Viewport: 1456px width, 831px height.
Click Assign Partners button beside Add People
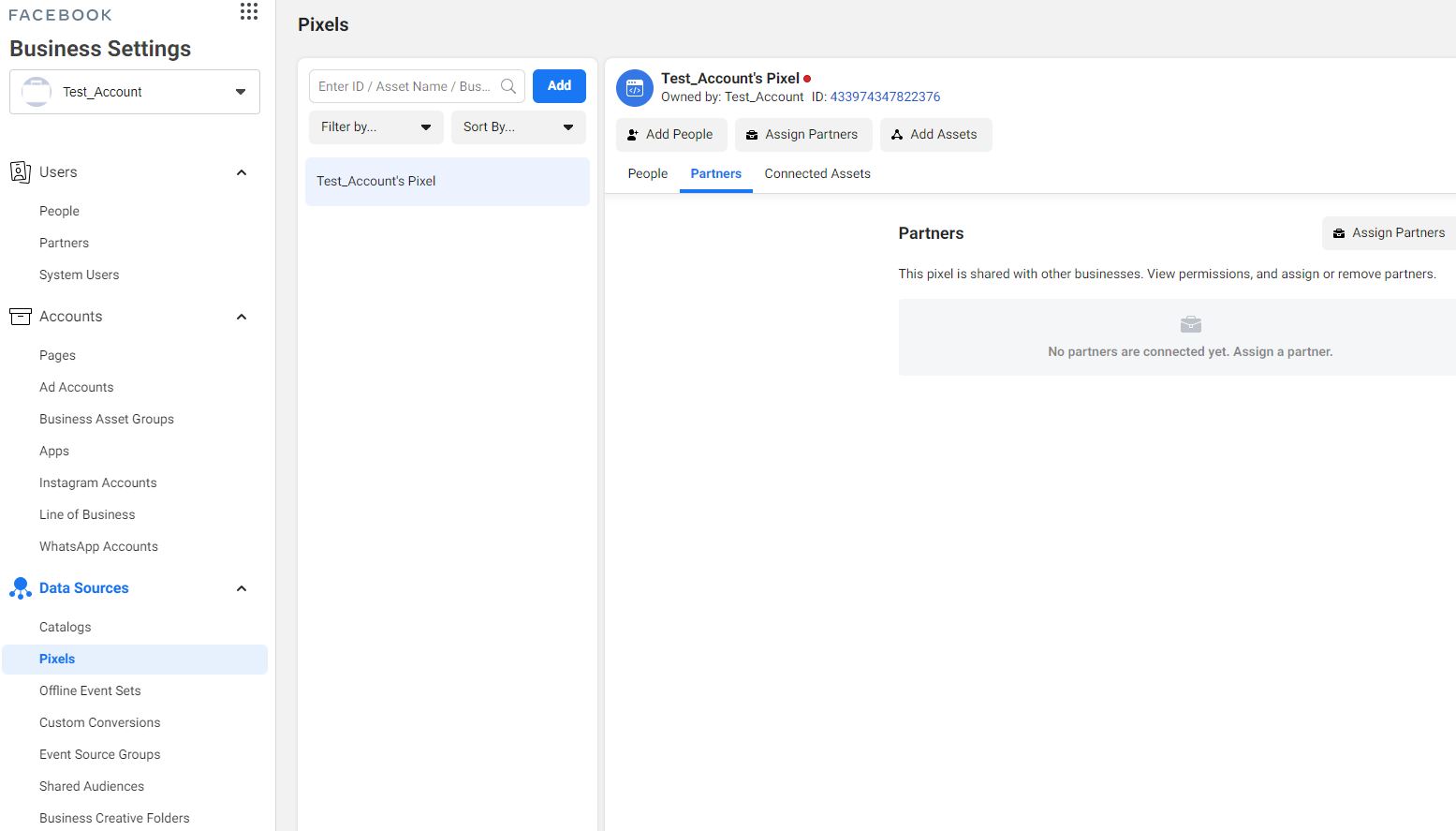[x=803, y=135]
